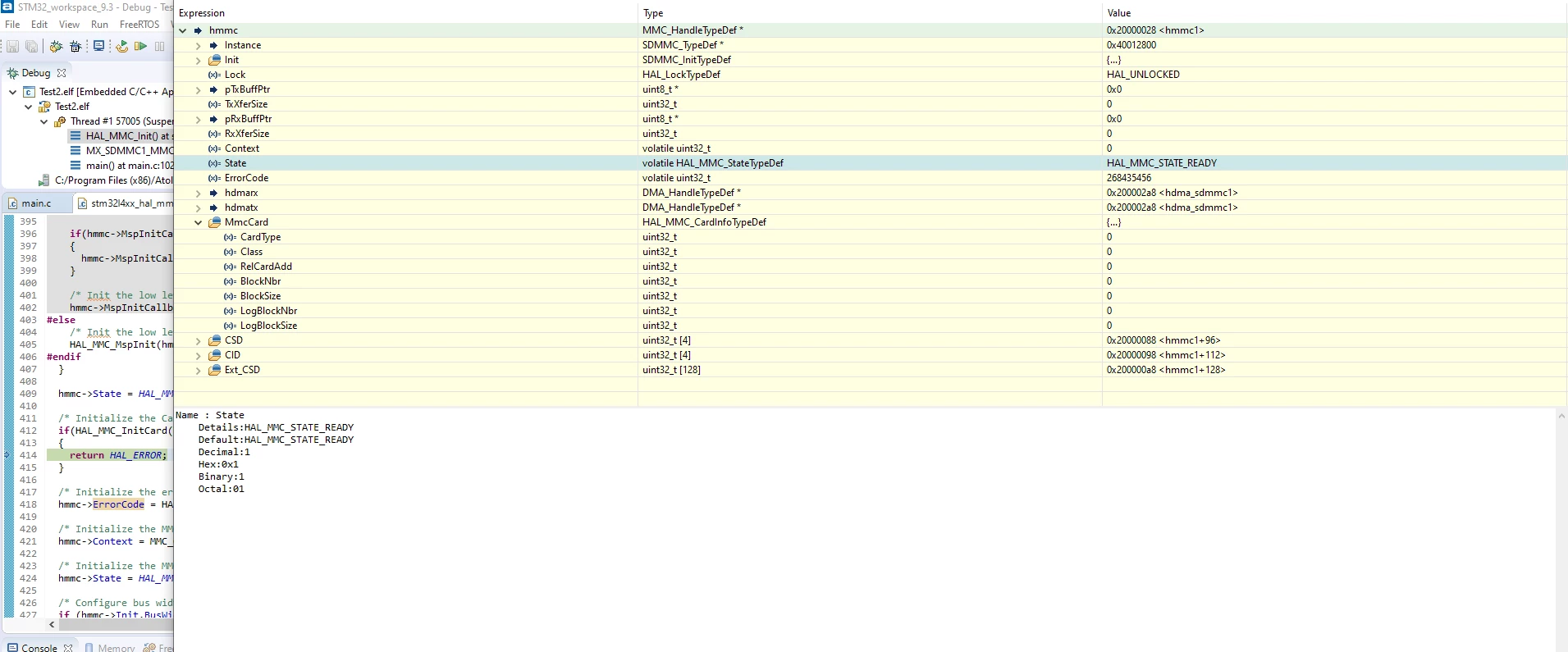Collapse the hmmc expression

182,30
